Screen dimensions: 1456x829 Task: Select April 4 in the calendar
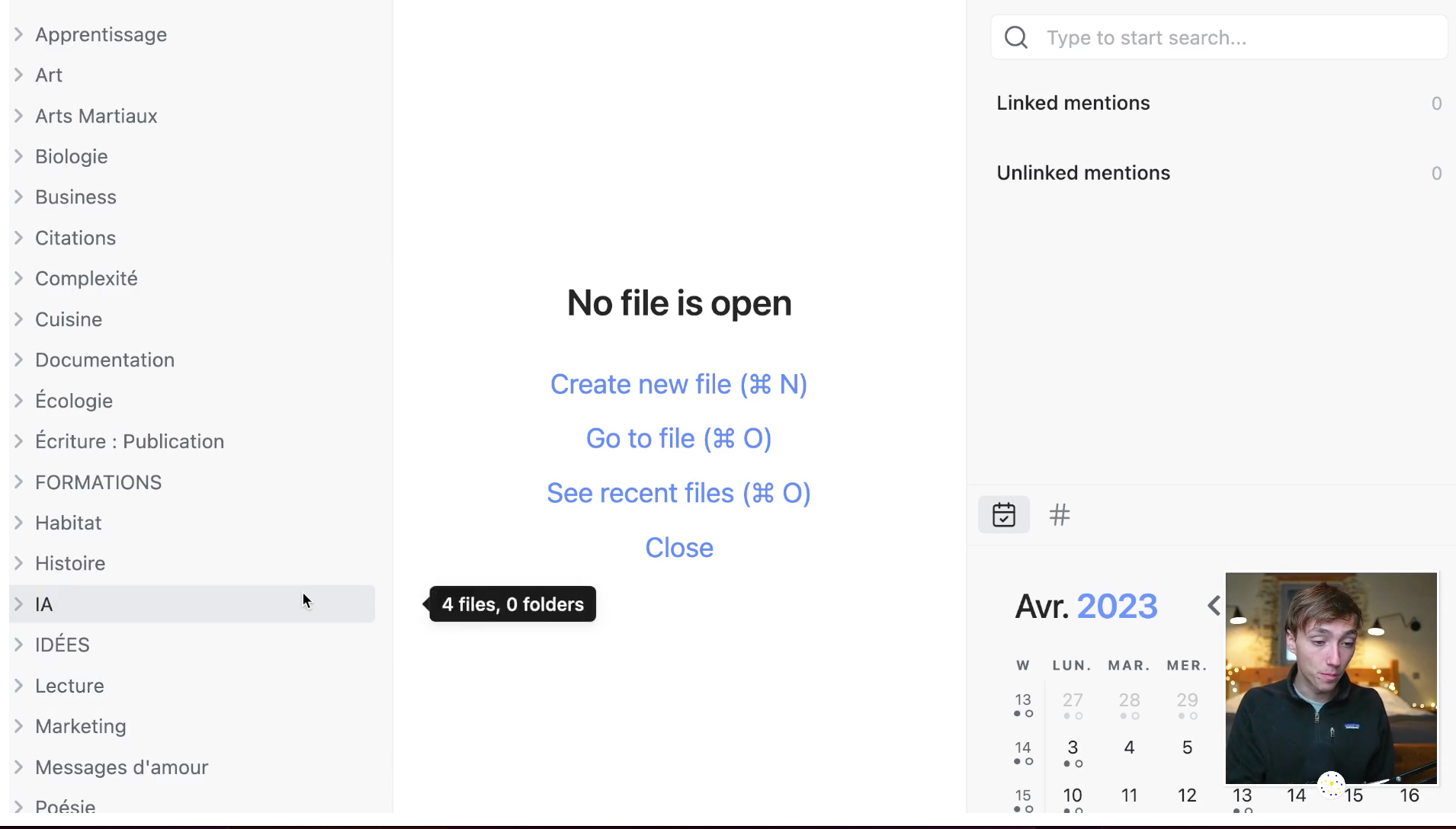(x=1129, y=747)
